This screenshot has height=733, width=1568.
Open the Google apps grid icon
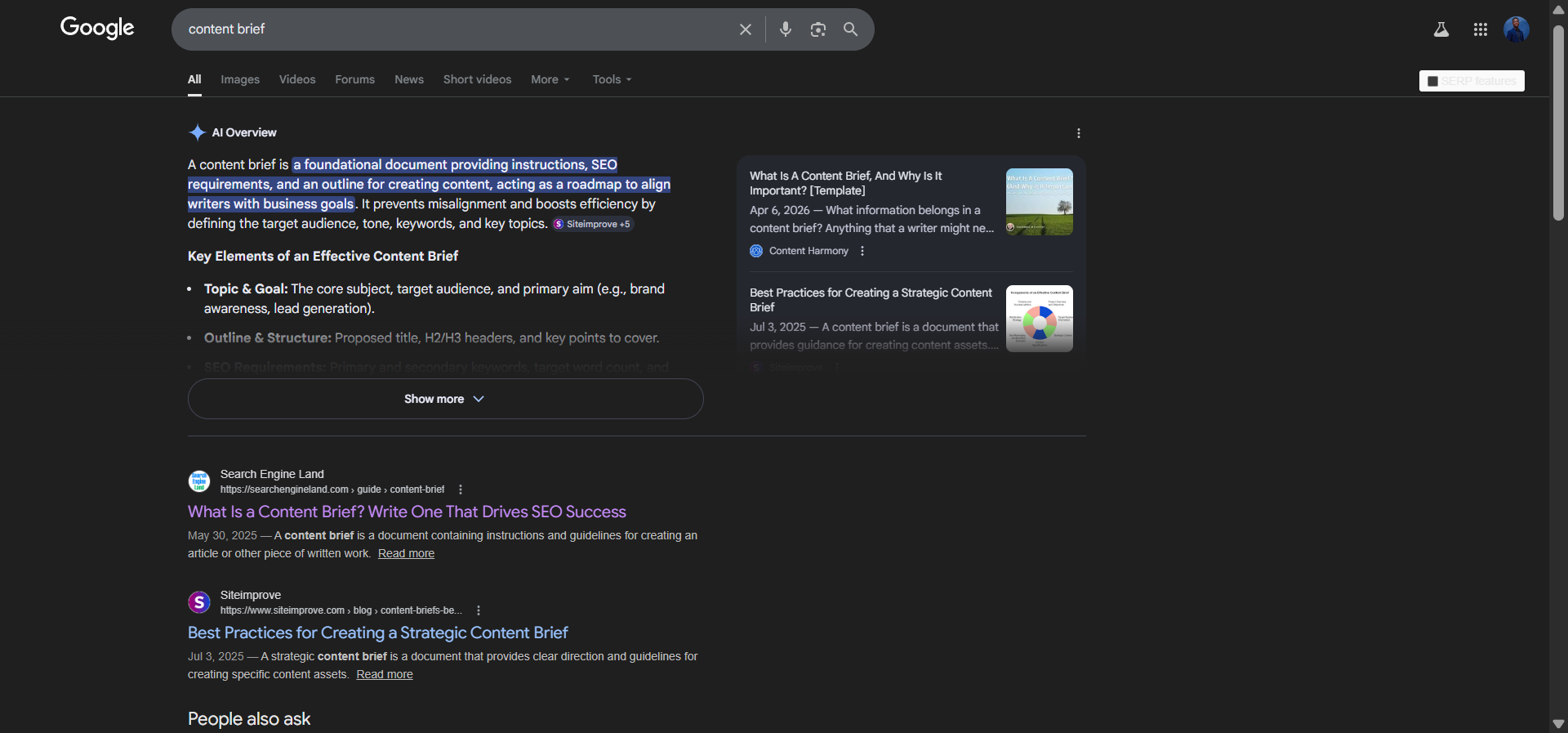(1481, 29)
